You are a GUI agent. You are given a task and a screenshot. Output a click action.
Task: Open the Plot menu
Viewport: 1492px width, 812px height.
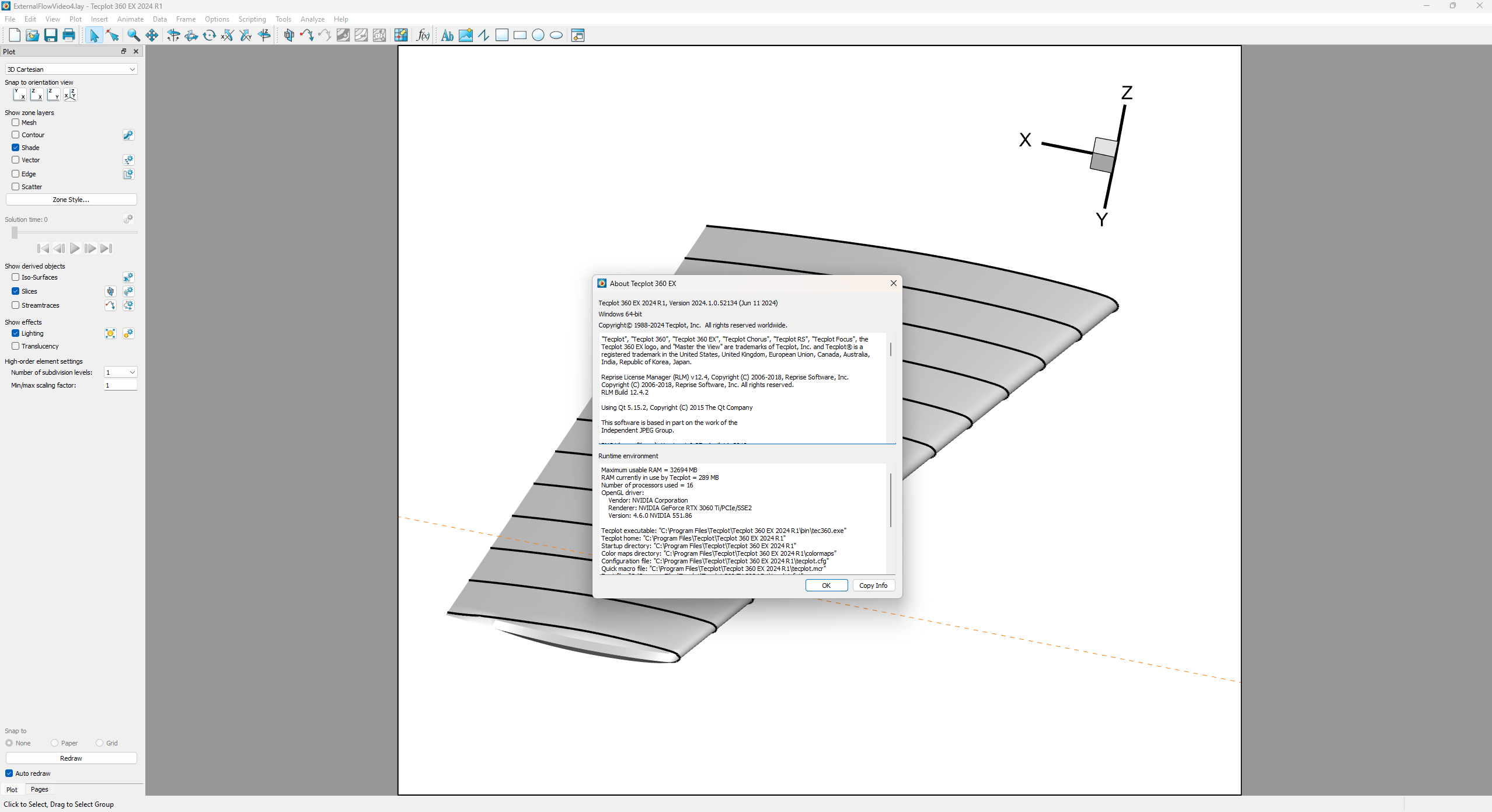click(x=75, y=19)
